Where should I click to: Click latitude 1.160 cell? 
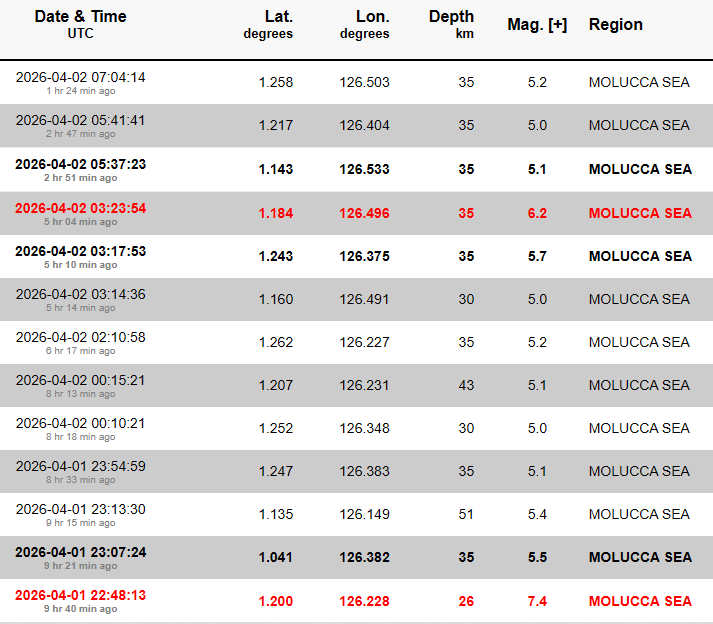tap(276, 299)
